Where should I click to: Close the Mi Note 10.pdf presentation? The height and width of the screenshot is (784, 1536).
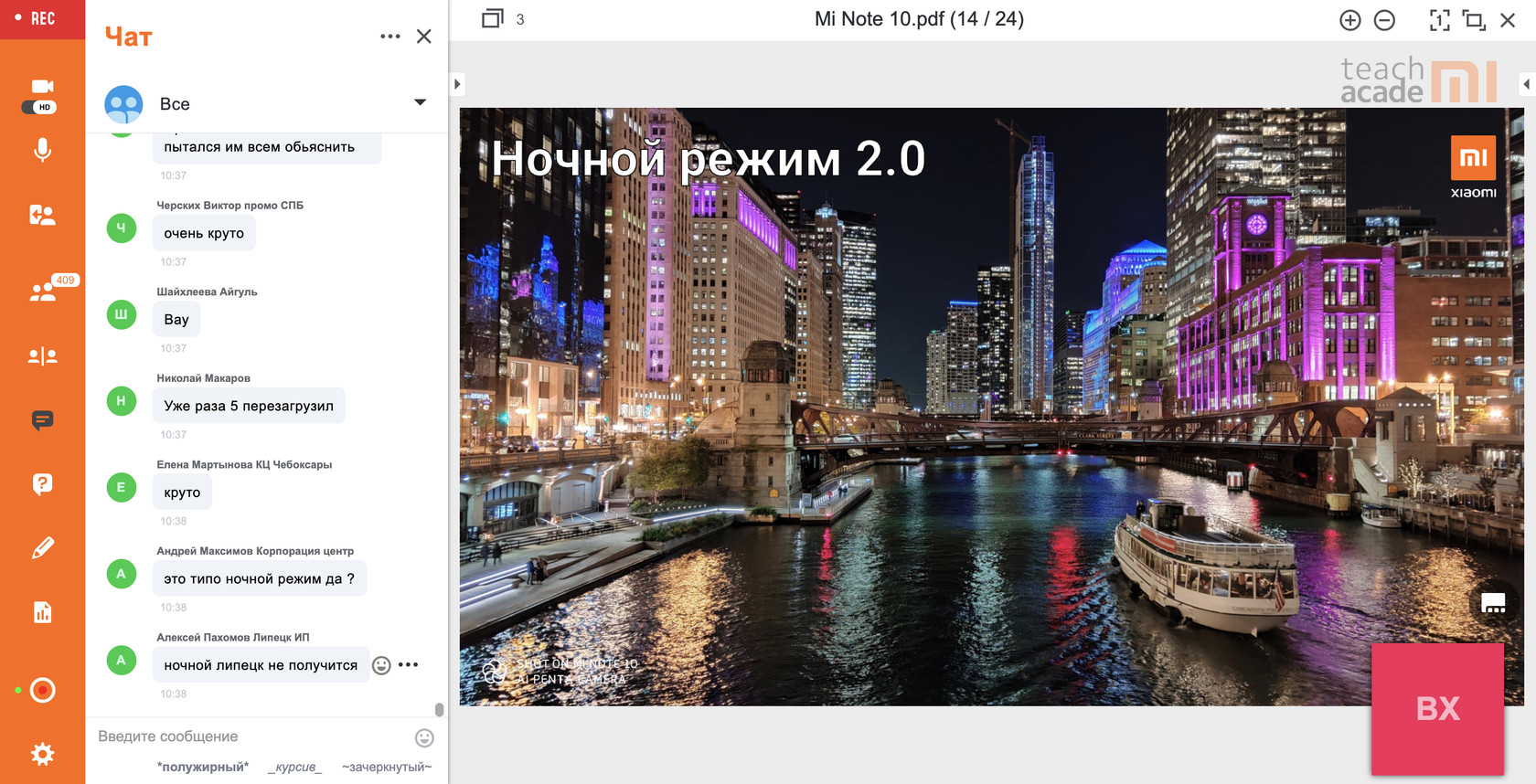coord(1508,20)
